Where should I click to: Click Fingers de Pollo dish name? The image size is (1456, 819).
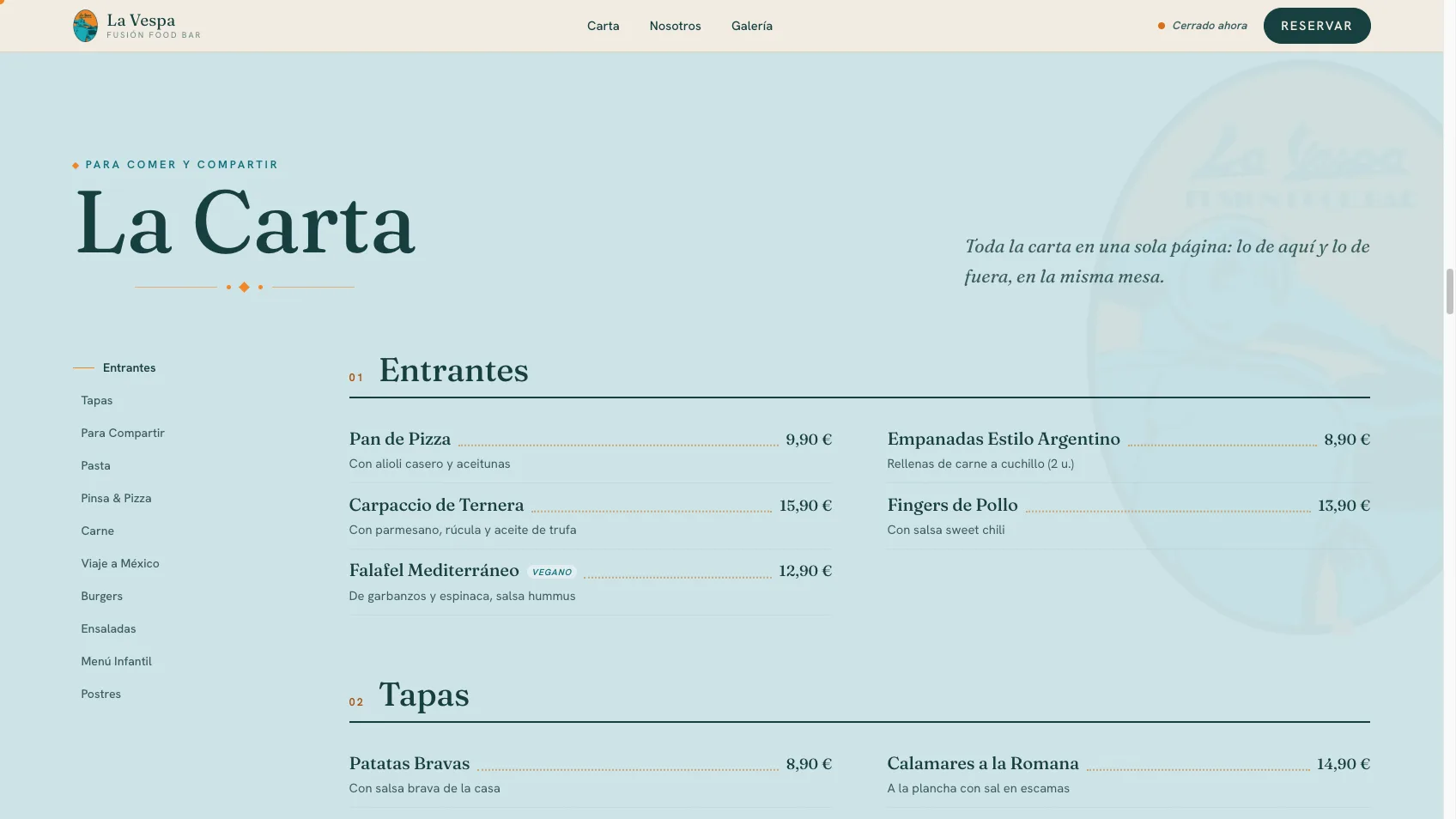(952, 505)
